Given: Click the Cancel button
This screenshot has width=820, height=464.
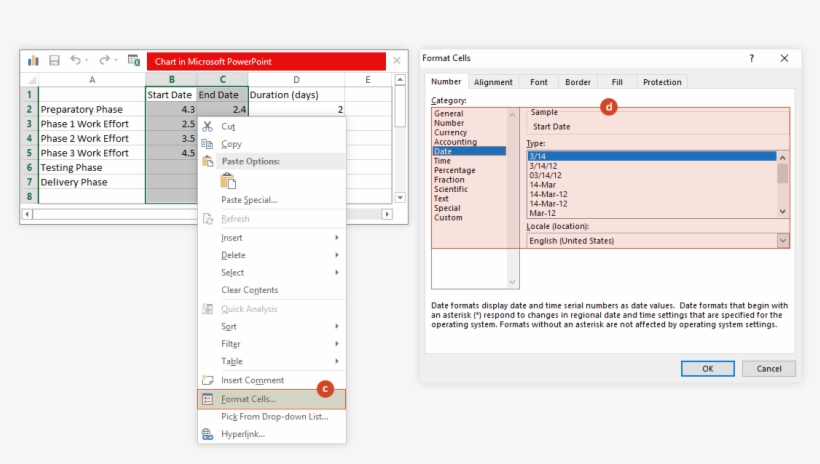Looking at the screenshot, I should pyautogui.click(x=768, y=369).
